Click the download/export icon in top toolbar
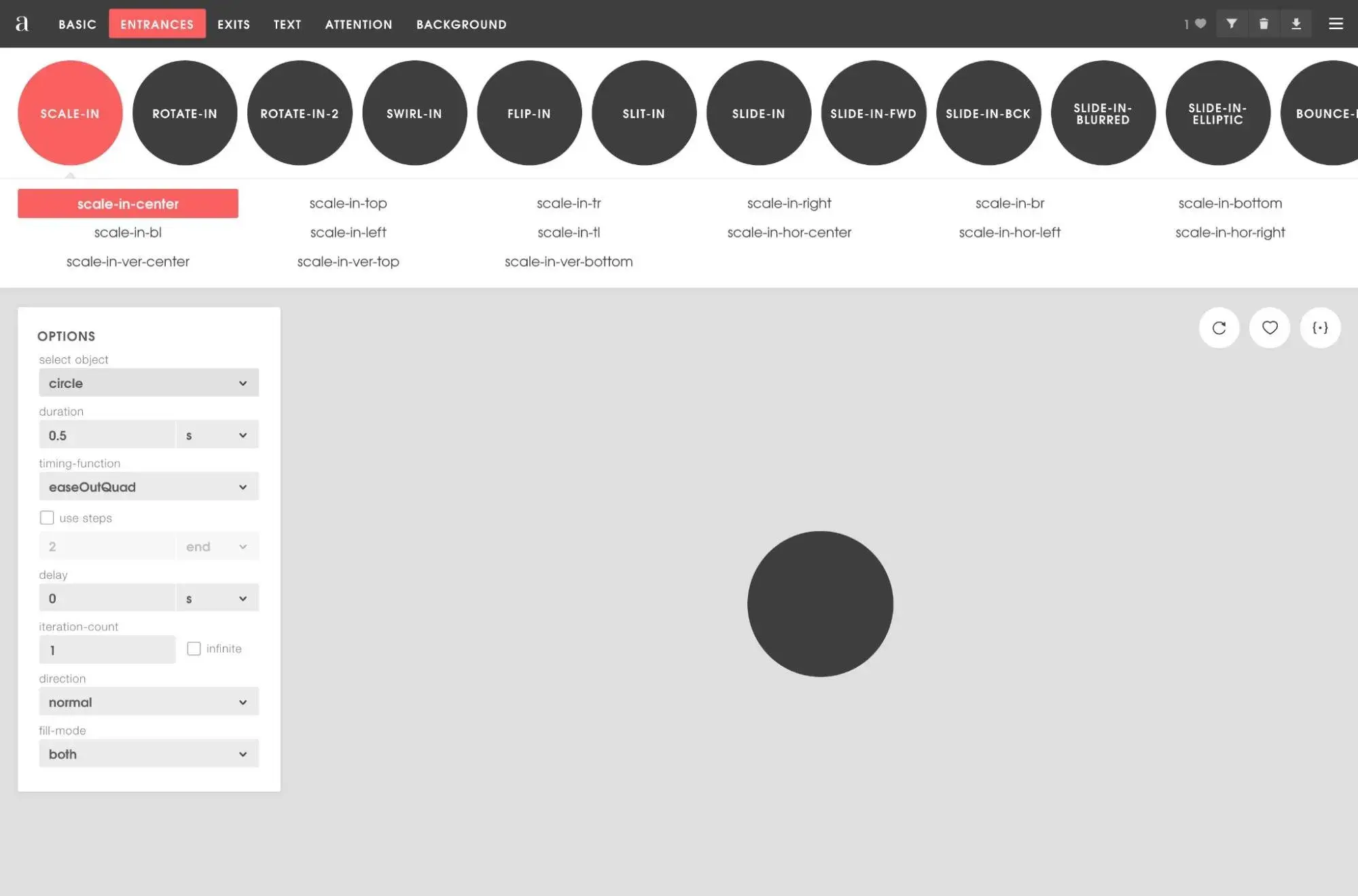This screenshot has height=896, width=1358. 1296,23
